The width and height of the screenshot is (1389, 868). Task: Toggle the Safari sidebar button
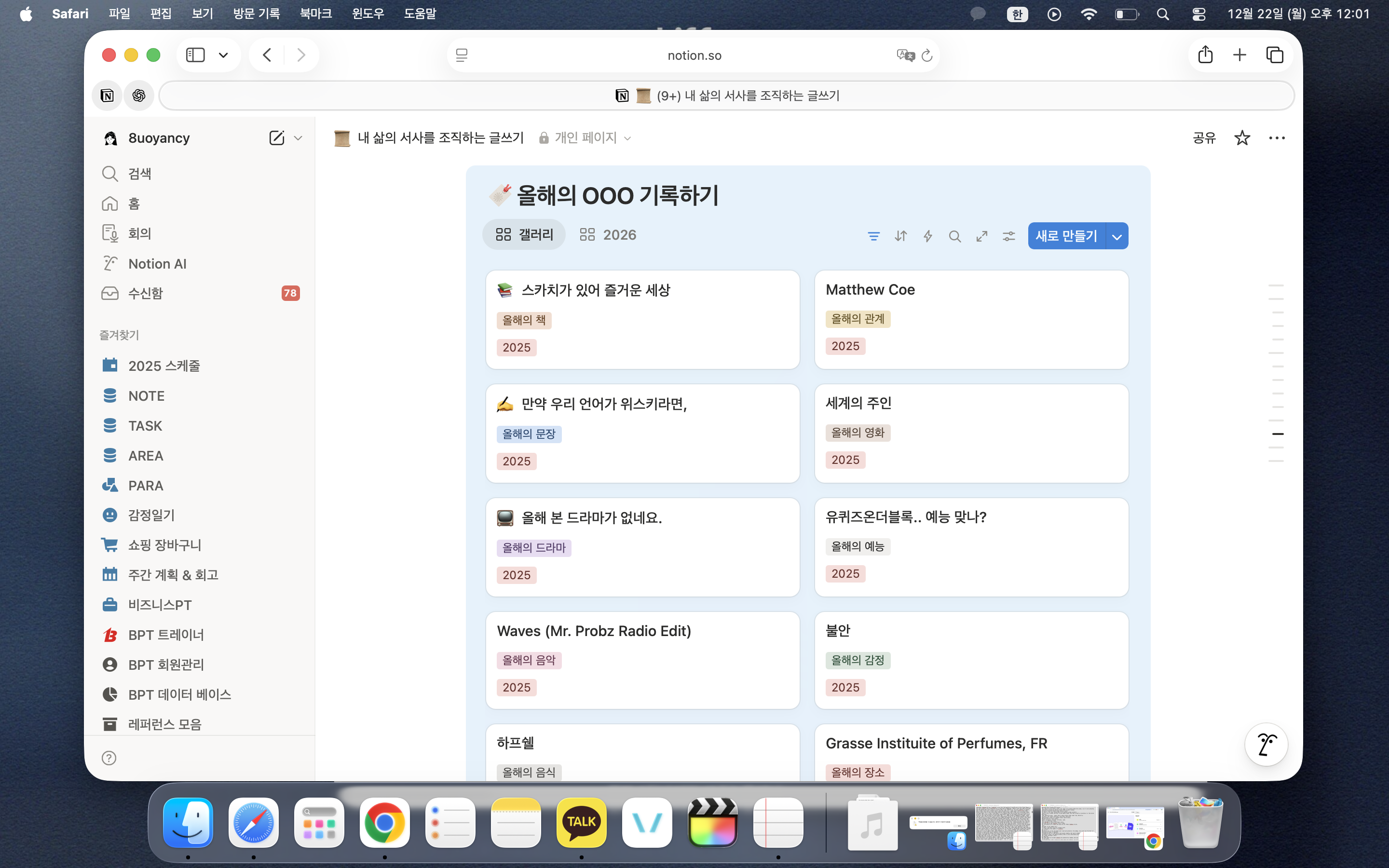pos(195,55)
